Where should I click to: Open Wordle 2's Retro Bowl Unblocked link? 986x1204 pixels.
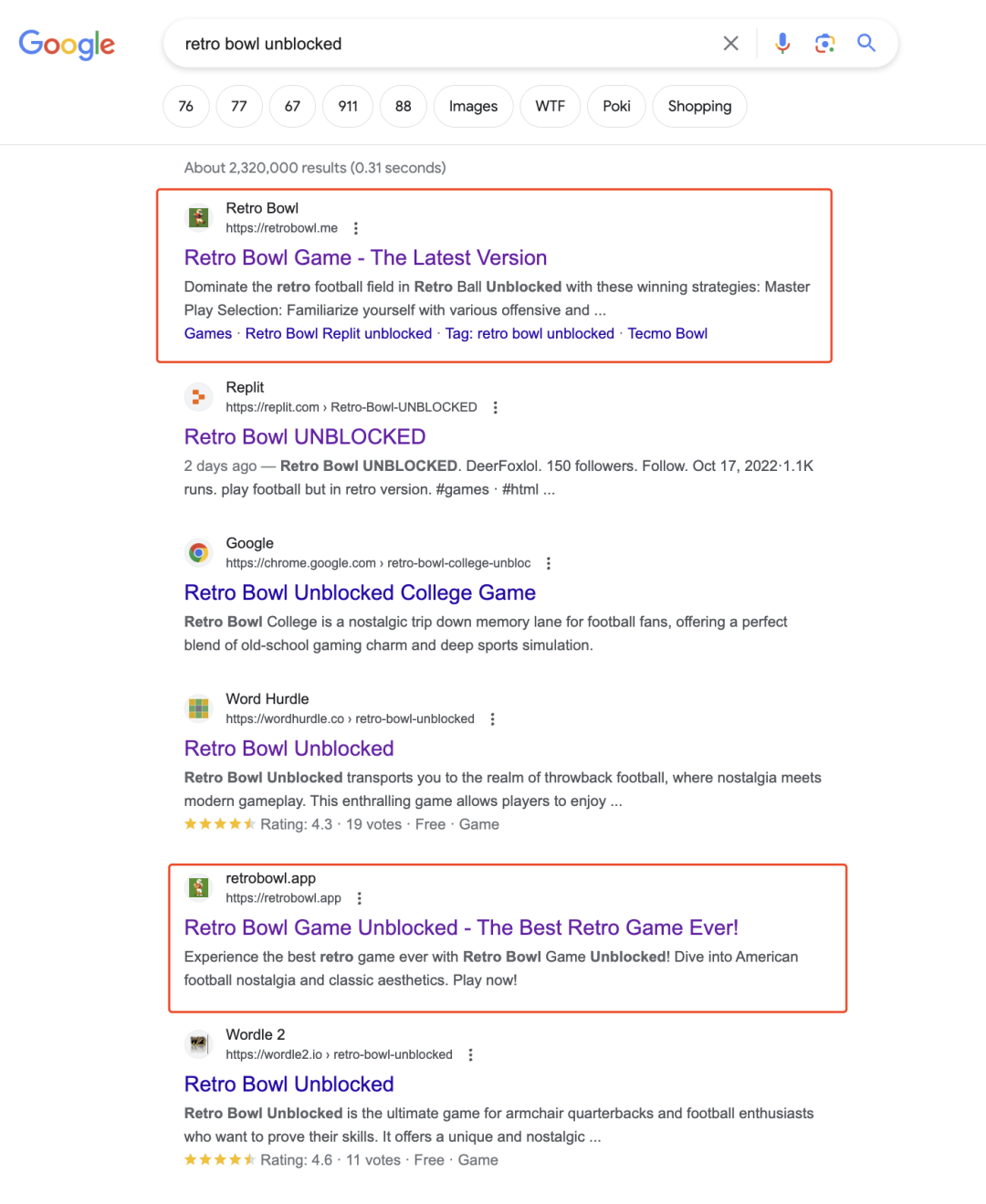pos(288,1084)
